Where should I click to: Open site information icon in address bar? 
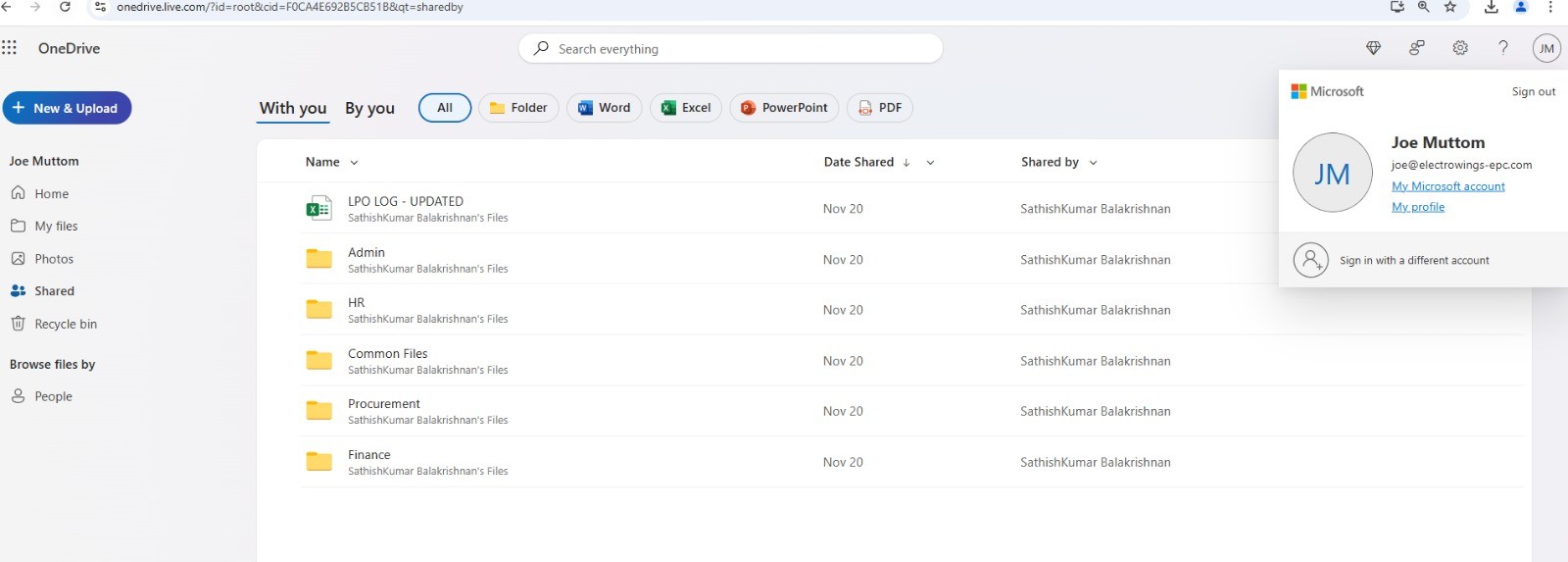click(100, 7)
